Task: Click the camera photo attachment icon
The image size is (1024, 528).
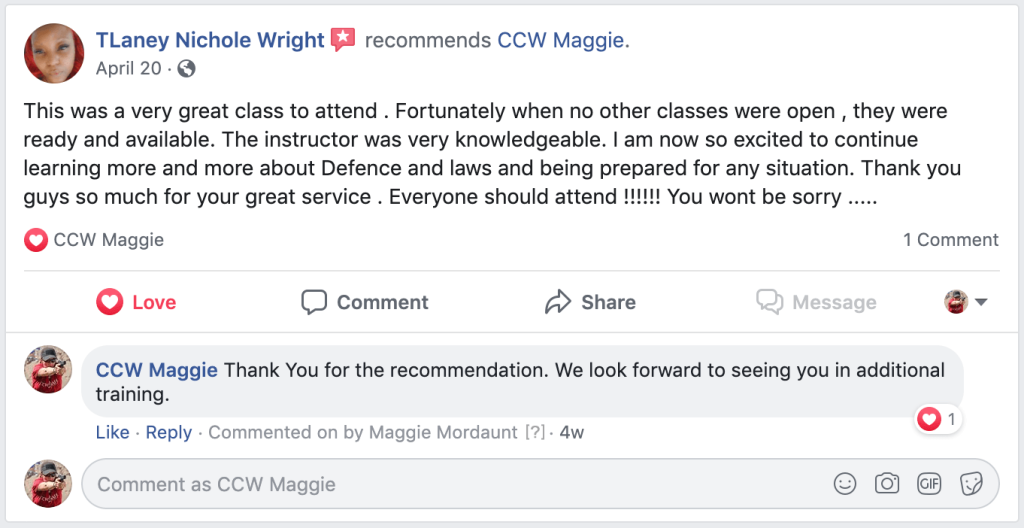Action: point(887,484)
